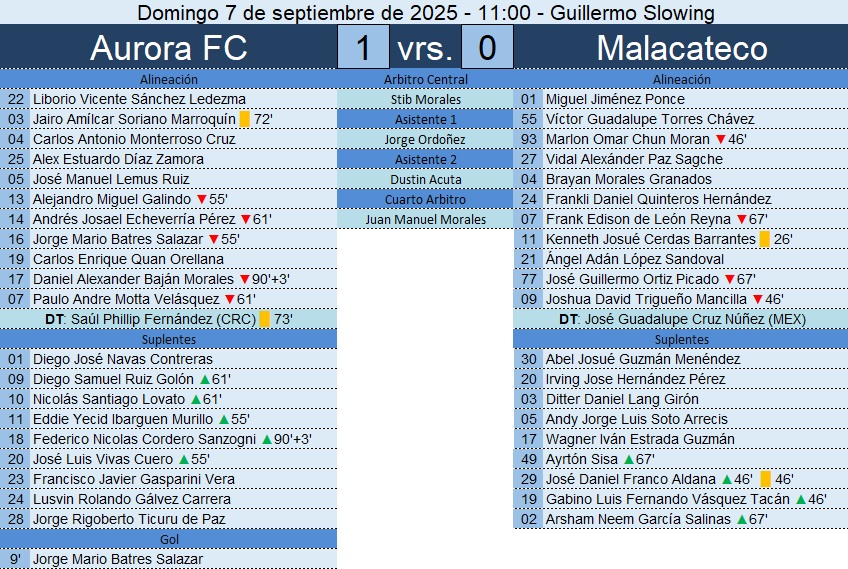Screen dimensions: 848x569
Task: Click the yellow card beside José Daniel Franco Aldana
Action: 765,479
